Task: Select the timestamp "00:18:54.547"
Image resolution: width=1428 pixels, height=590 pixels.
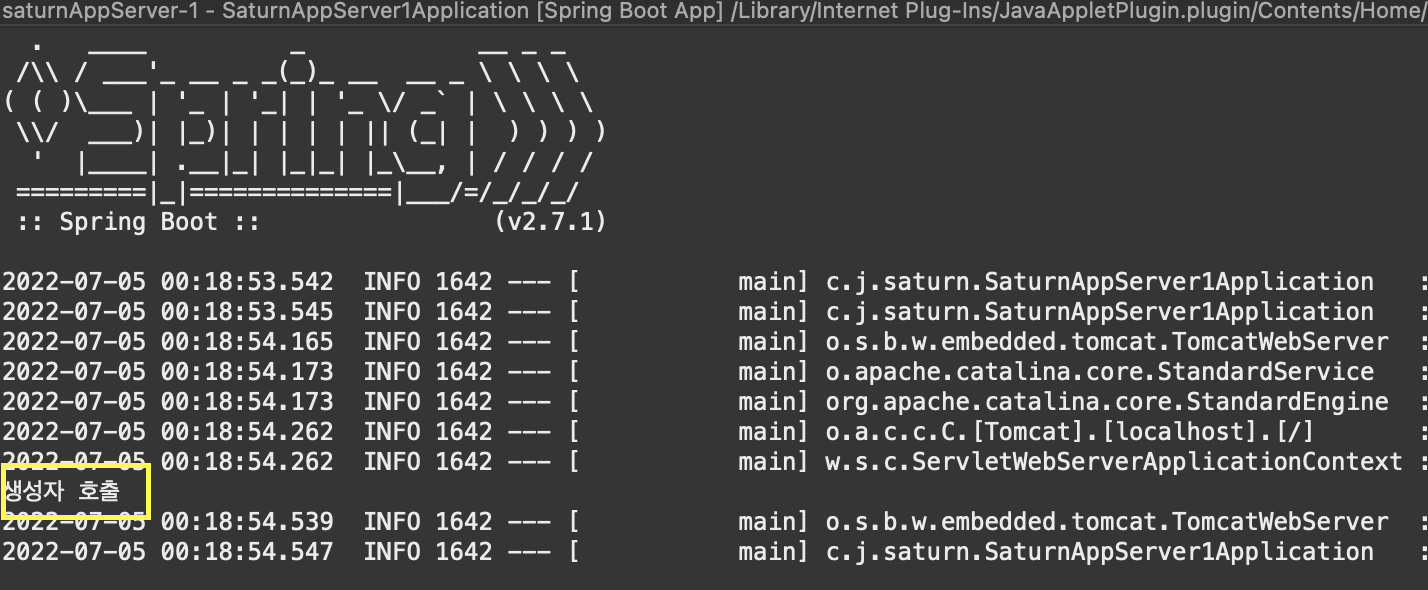Action: tap(247, 551)
